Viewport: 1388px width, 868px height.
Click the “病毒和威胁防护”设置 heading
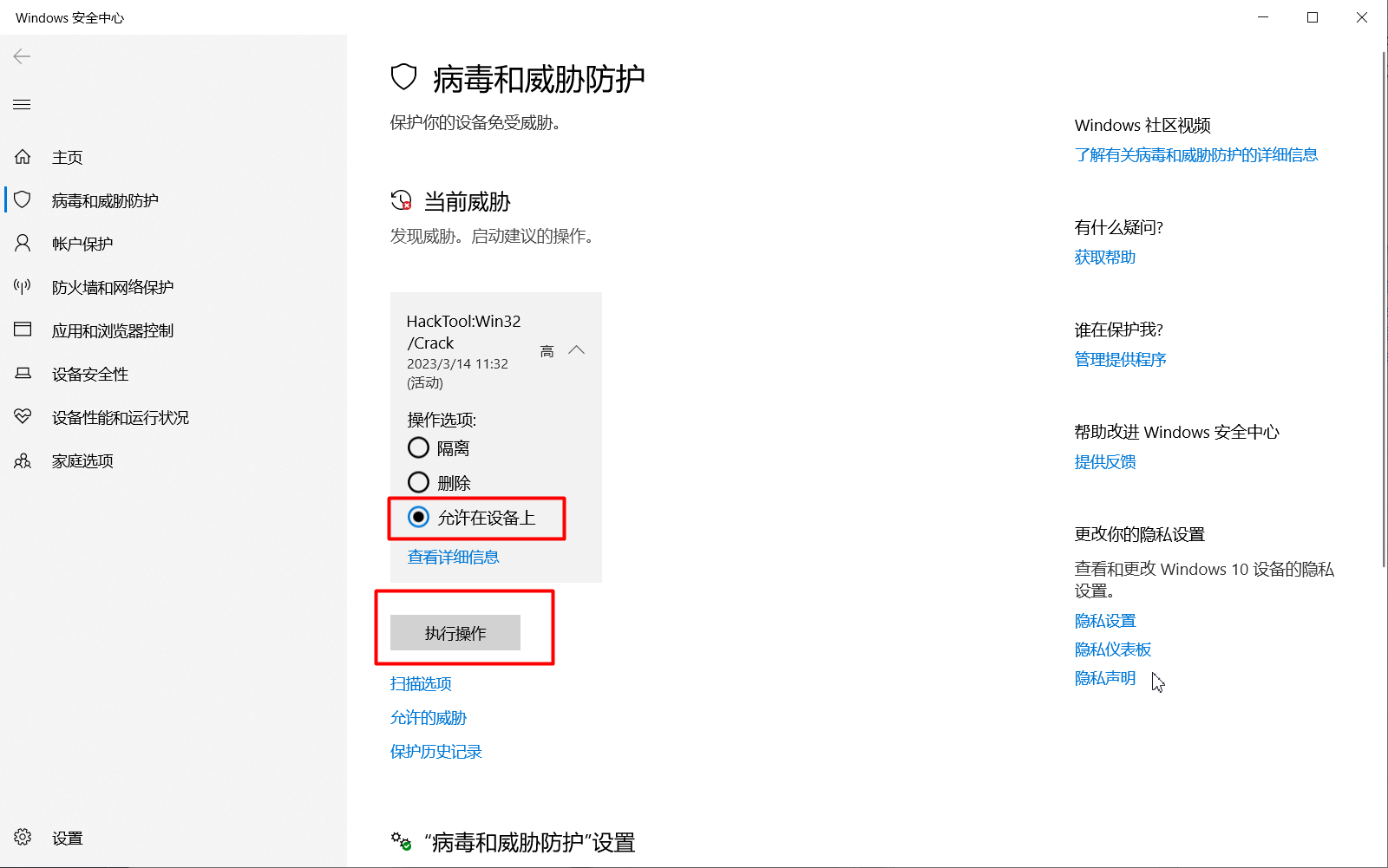click(530, 842)
